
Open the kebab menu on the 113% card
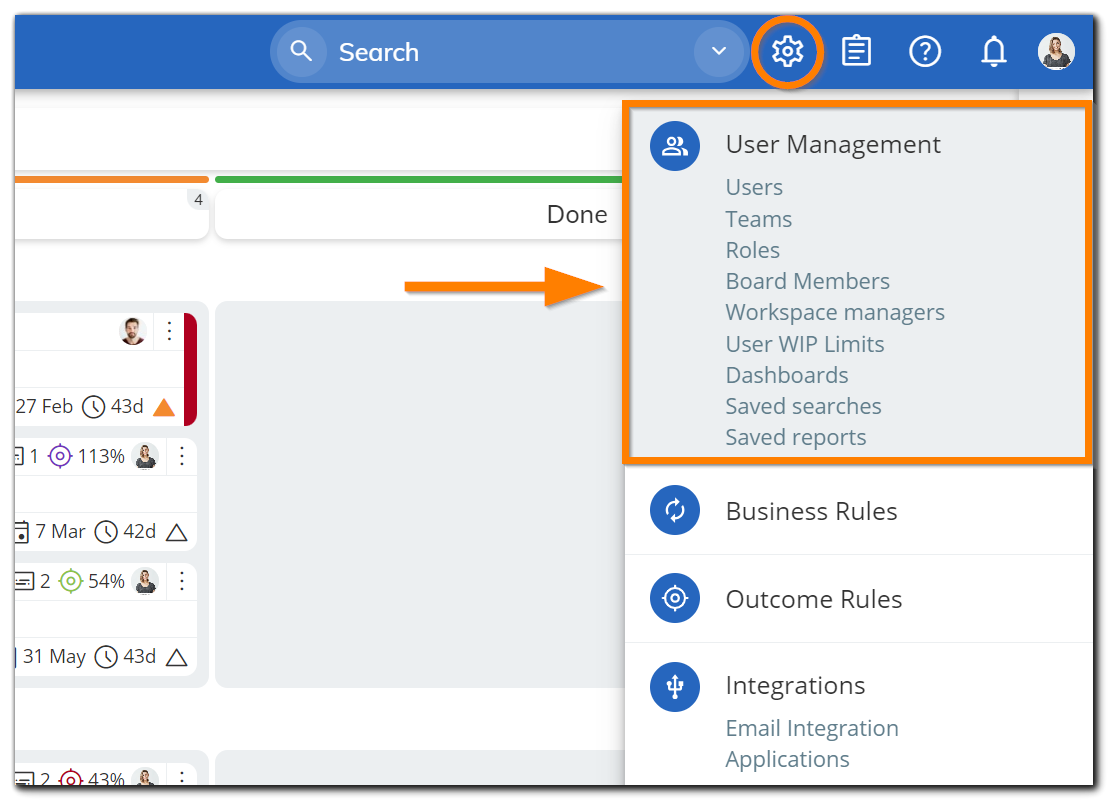pos(181,456)
